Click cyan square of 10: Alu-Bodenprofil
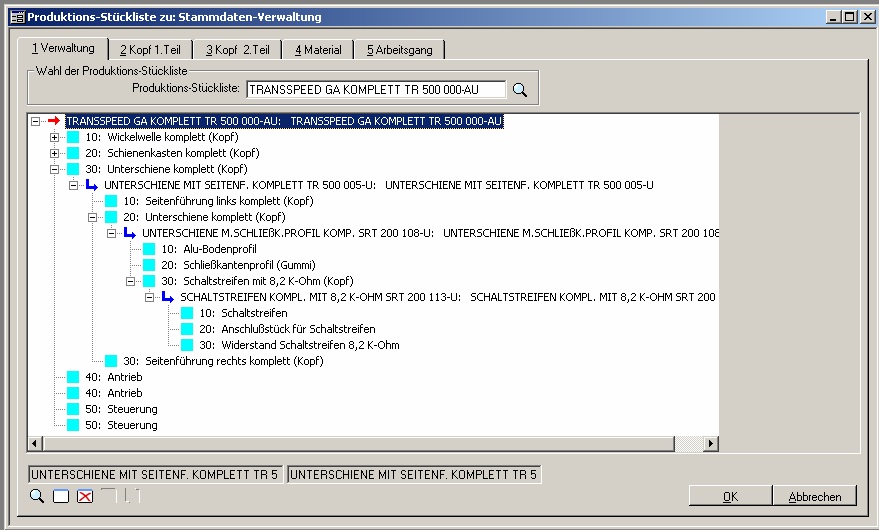879x530 pixels. 149,248
